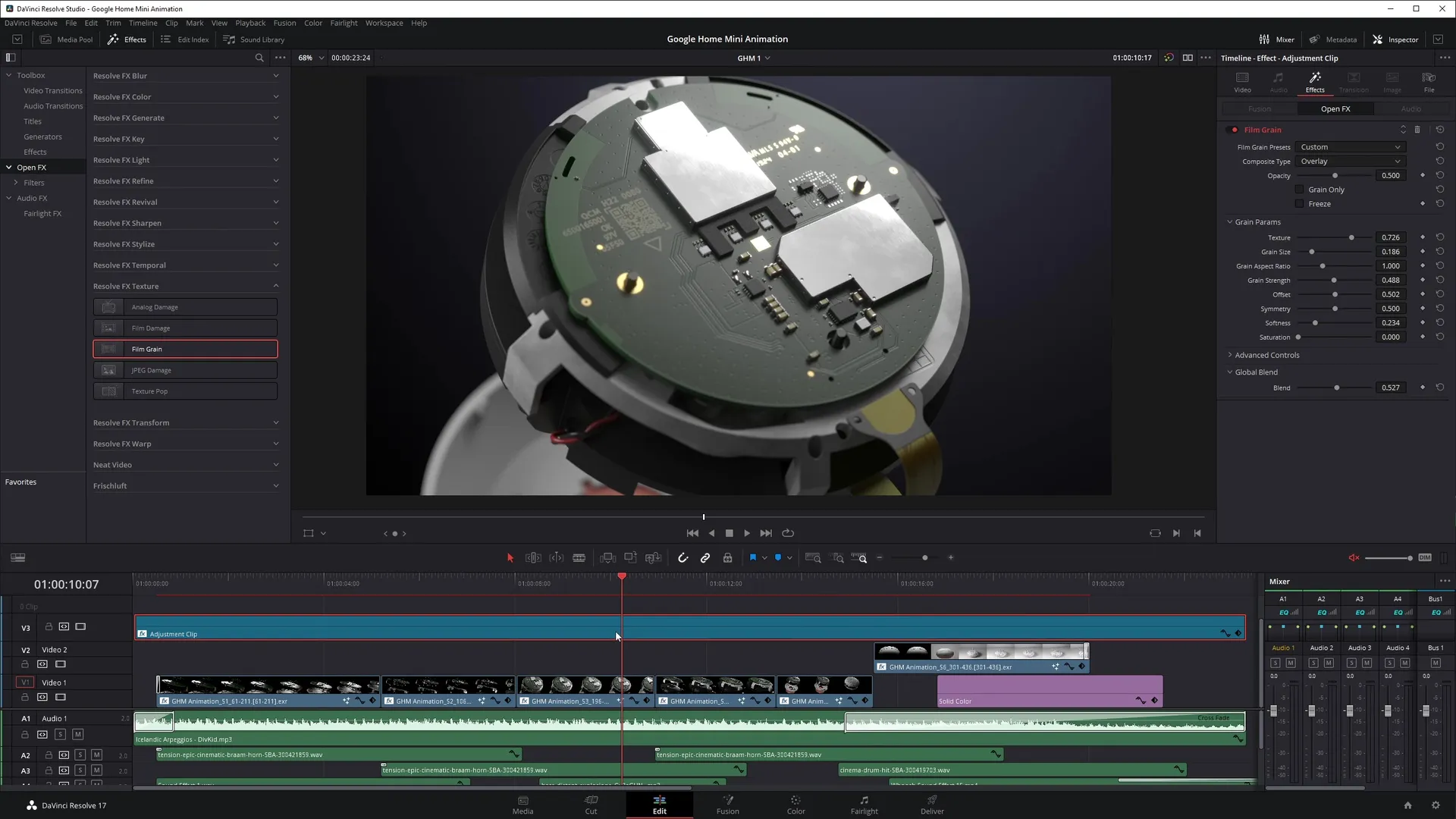Image resolution: width=1456 pixels, height=819 pixels.
Task: Adjust the Global Blend slider
Action: click(x=1336, y=388)
